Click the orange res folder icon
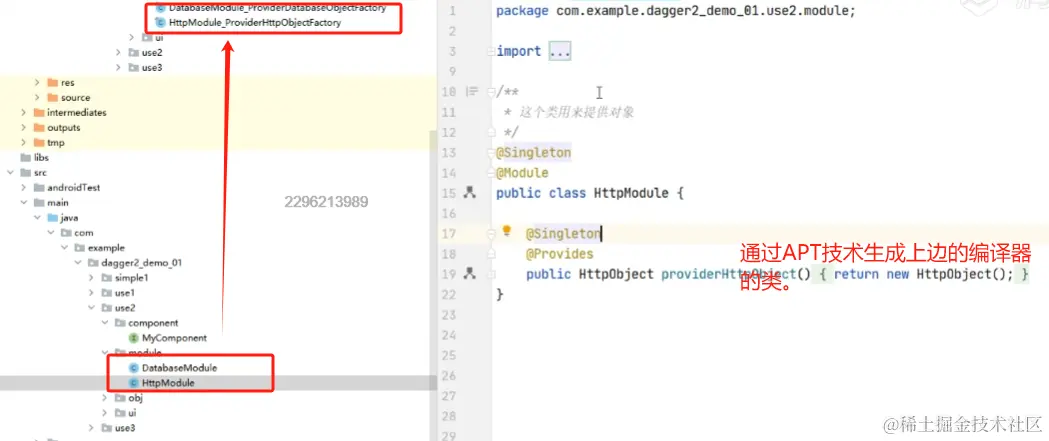The image size is (1049, 441). pos(53,83)
